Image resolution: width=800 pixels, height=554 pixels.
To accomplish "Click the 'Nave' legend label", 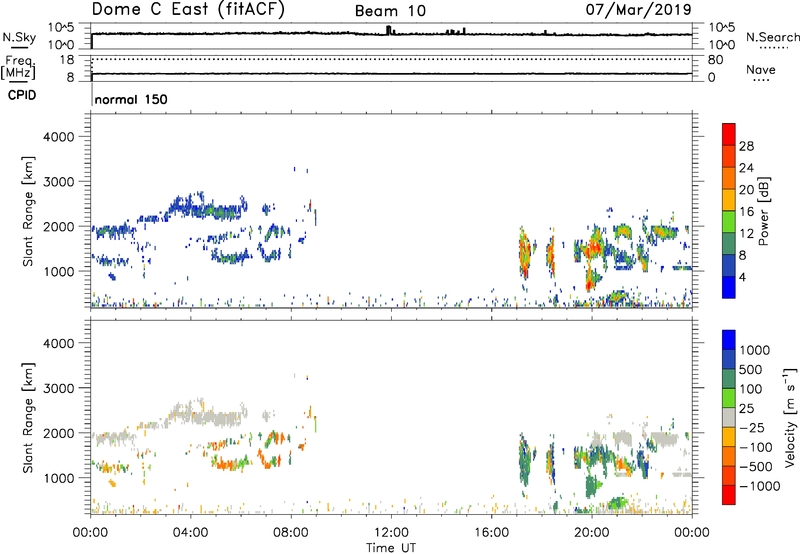I will (761, 69).
